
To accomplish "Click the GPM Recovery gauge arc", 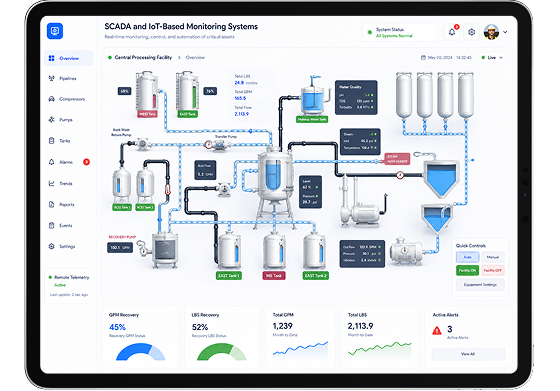I will (x=141, y=352).
